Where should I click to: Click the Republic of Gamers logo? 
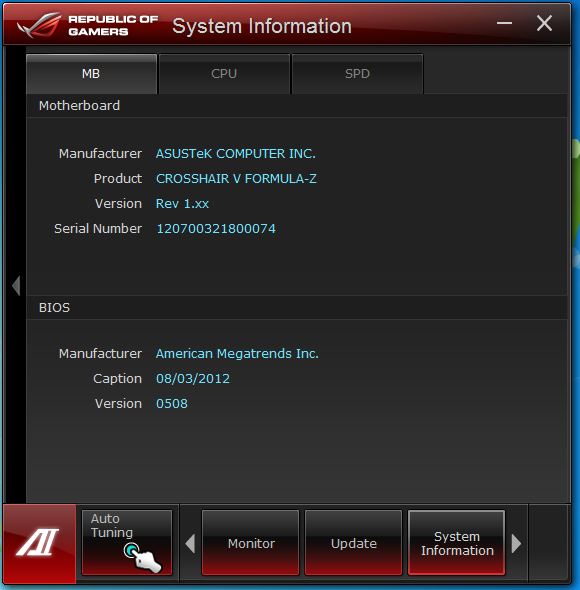[88, 25]
